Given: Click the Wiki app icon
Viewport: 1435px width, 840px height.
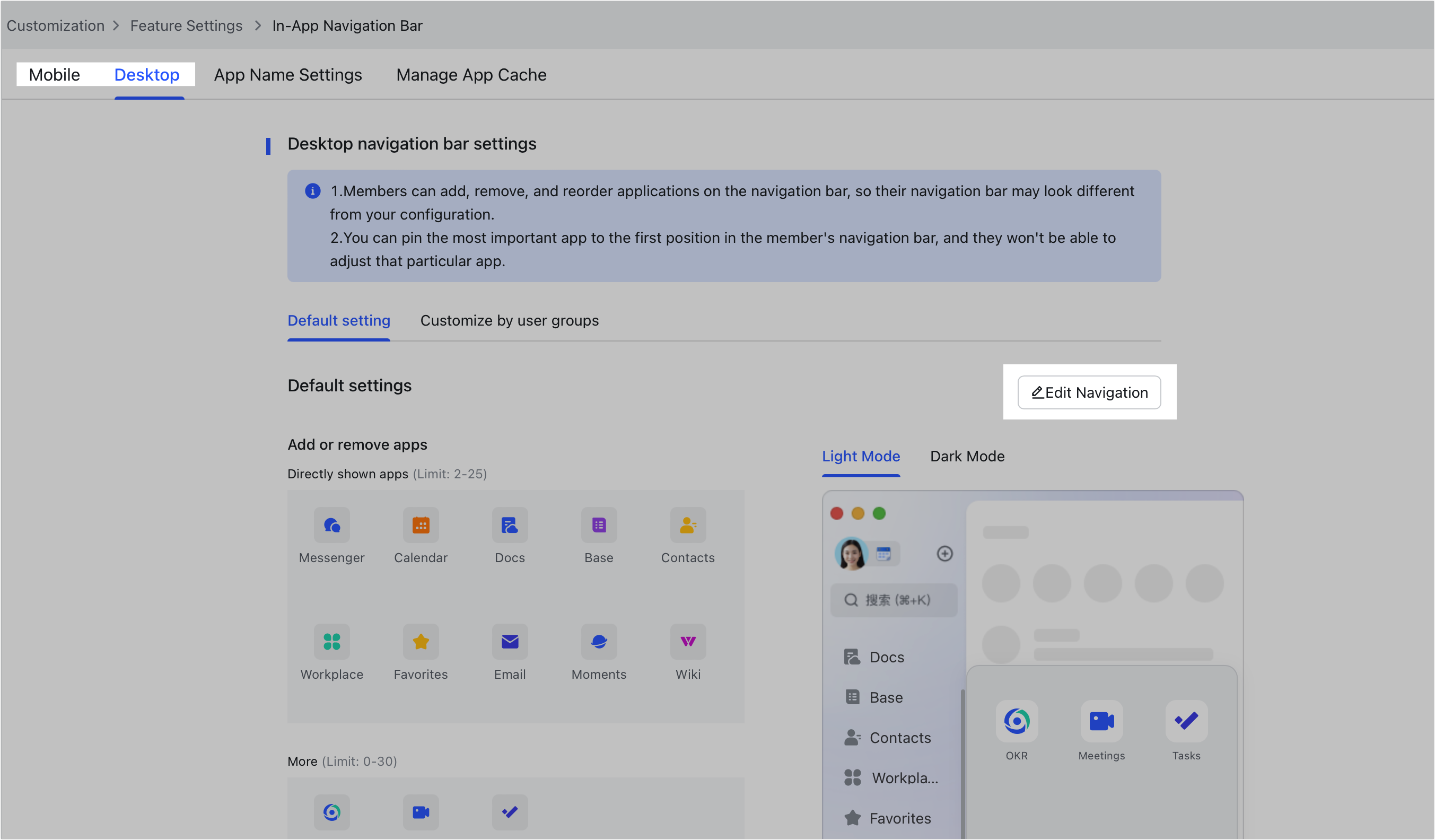Looking at the screenshot, I should pos(688,641).
